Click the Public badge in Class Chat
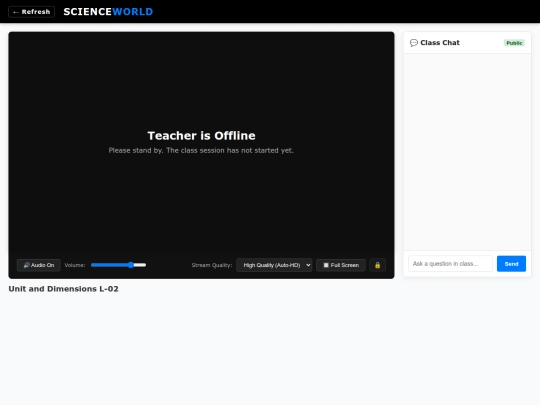The height and width of the screenshot is (405, 540). point(514,43)
